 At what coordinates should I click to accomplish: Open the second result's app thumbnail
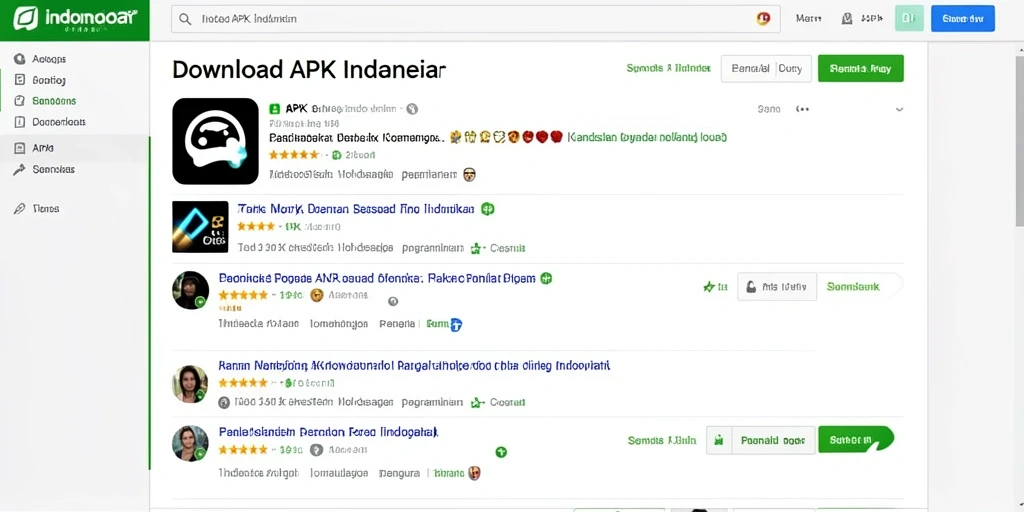click(200, 227)
